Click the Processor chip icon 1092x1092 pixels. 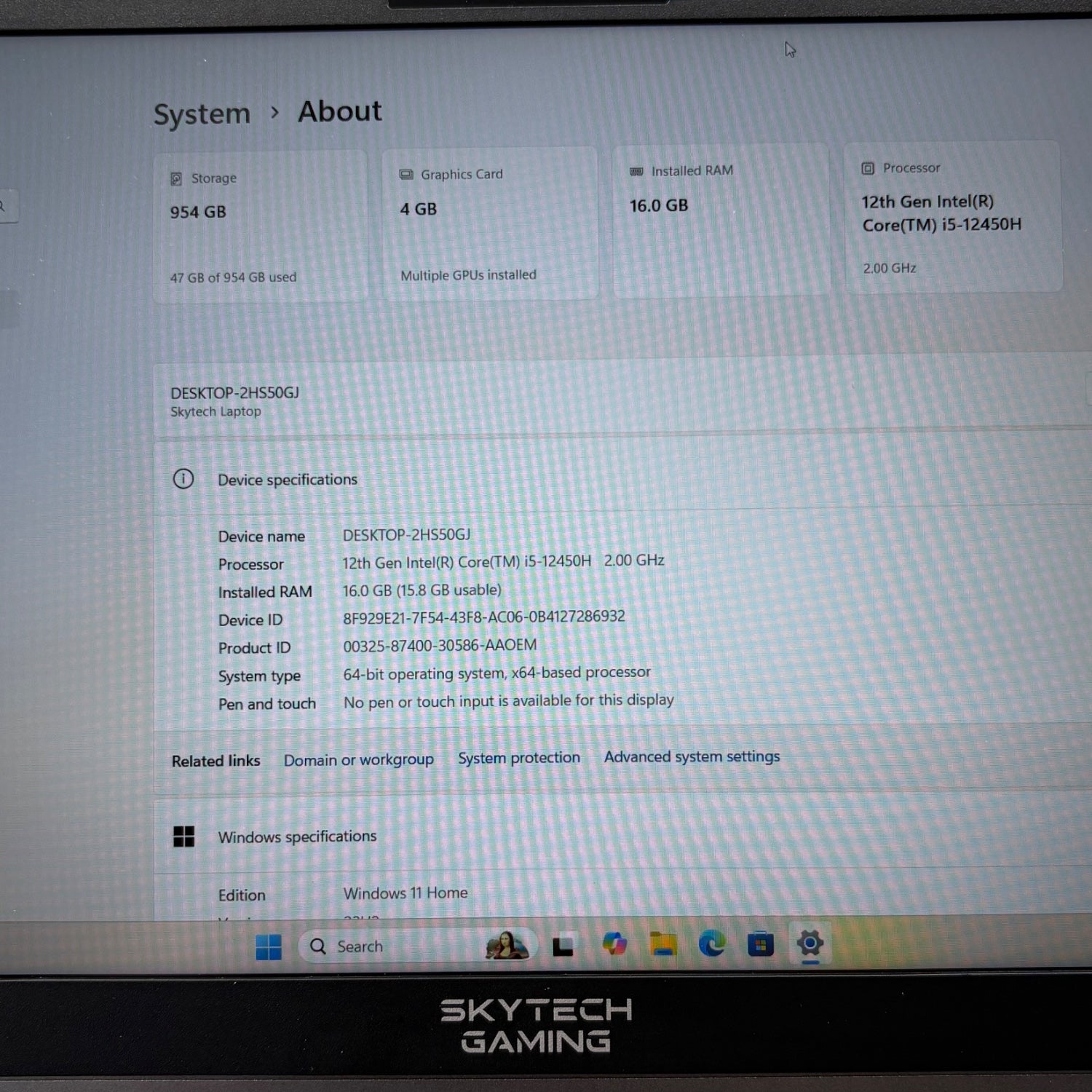point(868,169)
